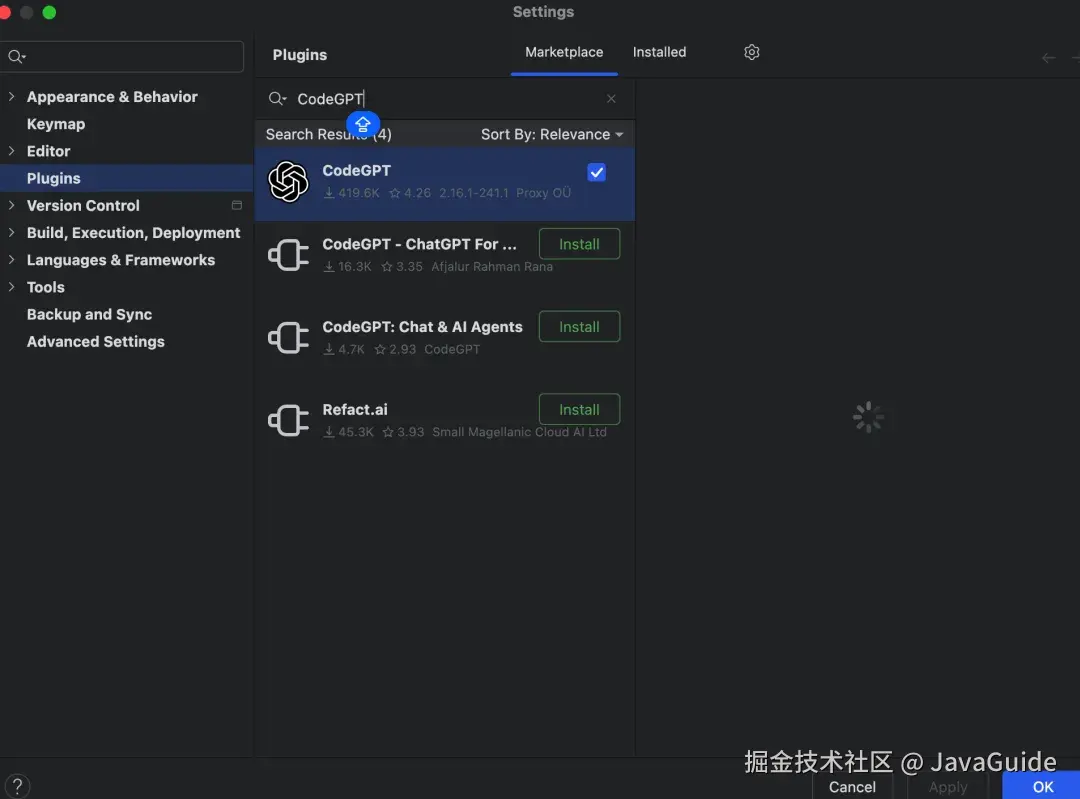Viewport: 1080px width, 799px height.
Task: Click the project-level icon beside Version Control
Action: pos(237,205)
